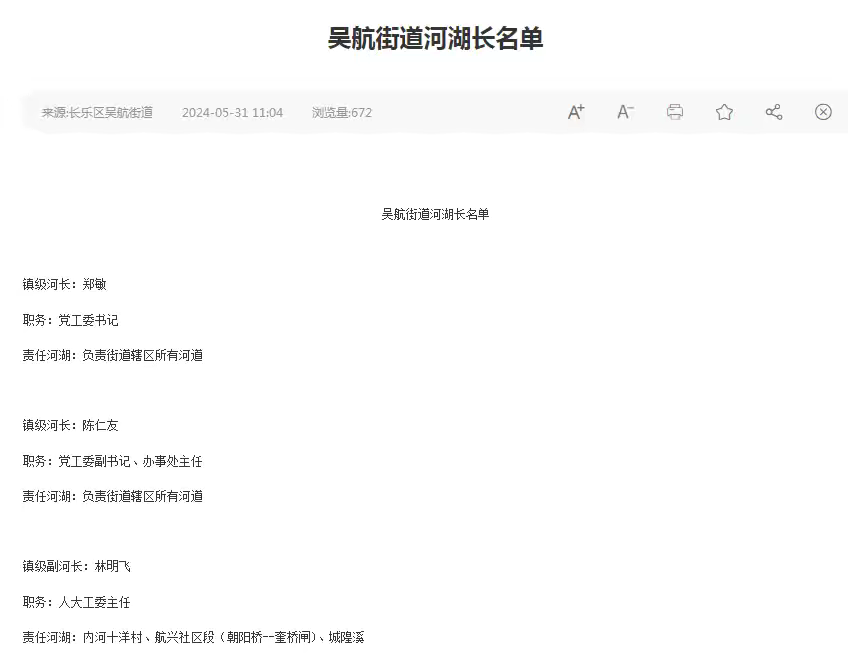The width and height of the screenshot is (848, 666).
Task: Increase font size with A+ icon
Action: pyautogui.click(x=576, y=112)
